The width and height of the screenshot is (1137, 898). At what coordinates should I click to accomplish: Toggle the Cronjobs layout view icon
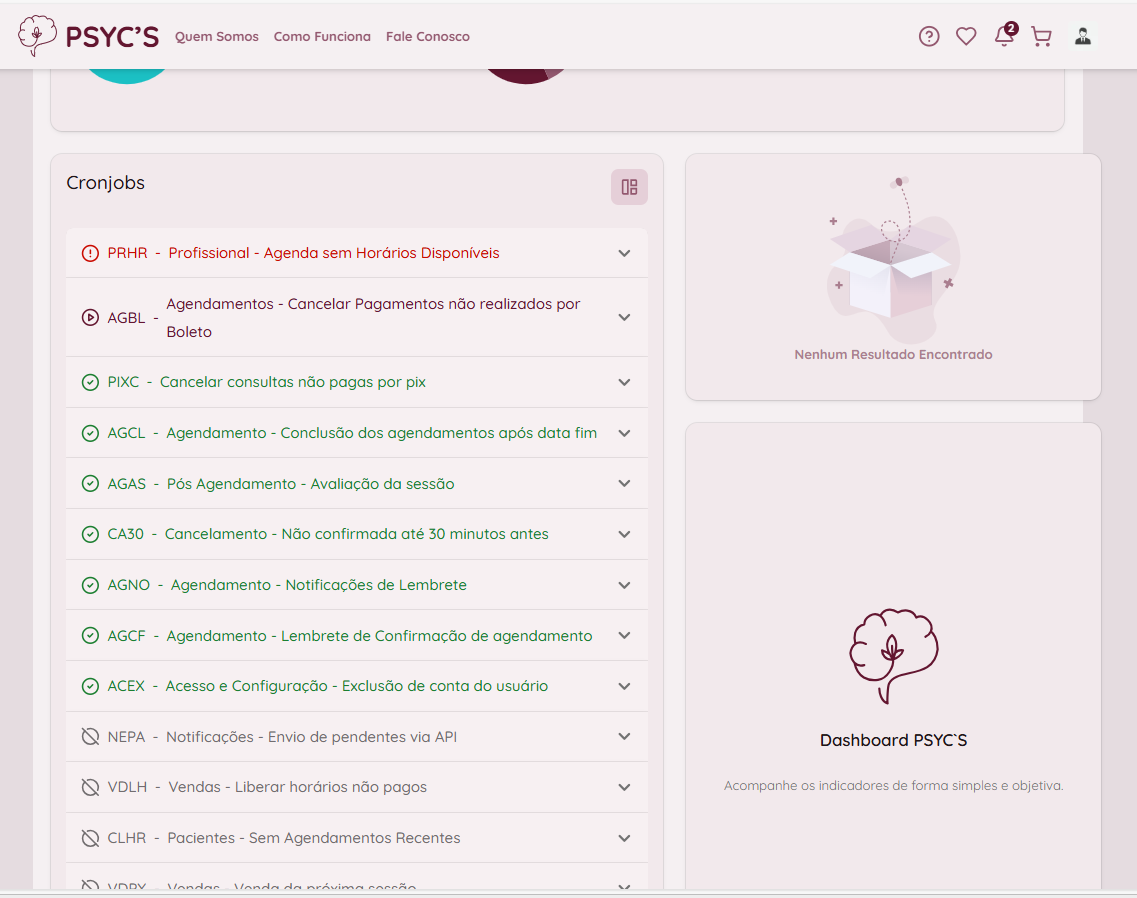coord(629,187)
